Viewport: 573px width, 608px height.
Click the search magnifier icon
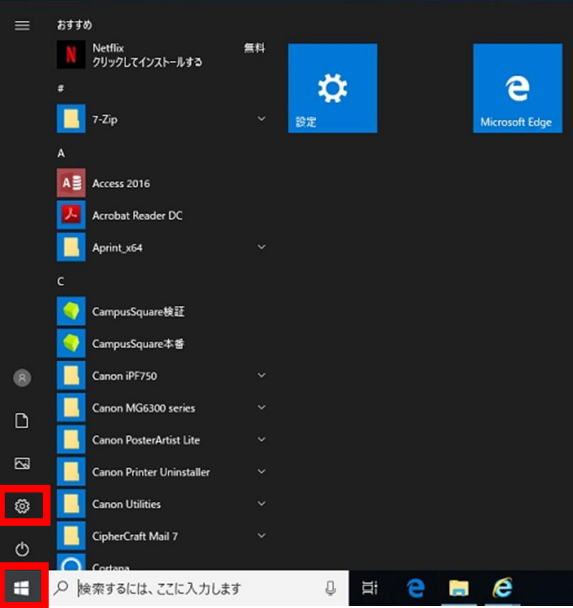(61, 588)
